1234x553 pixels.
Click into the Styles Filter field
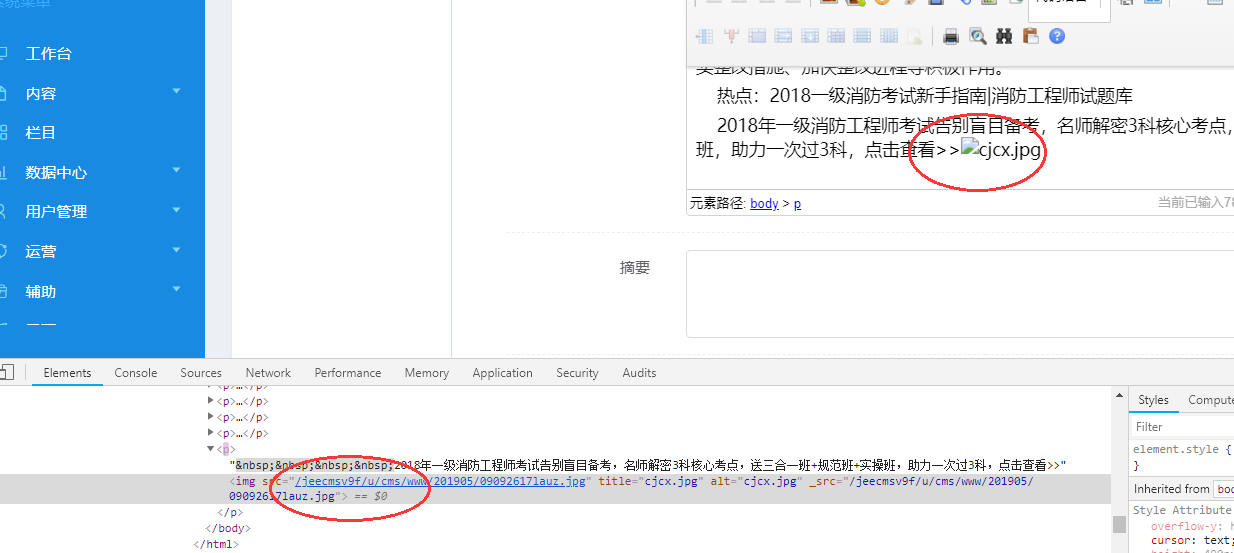tap(1184, 426)
